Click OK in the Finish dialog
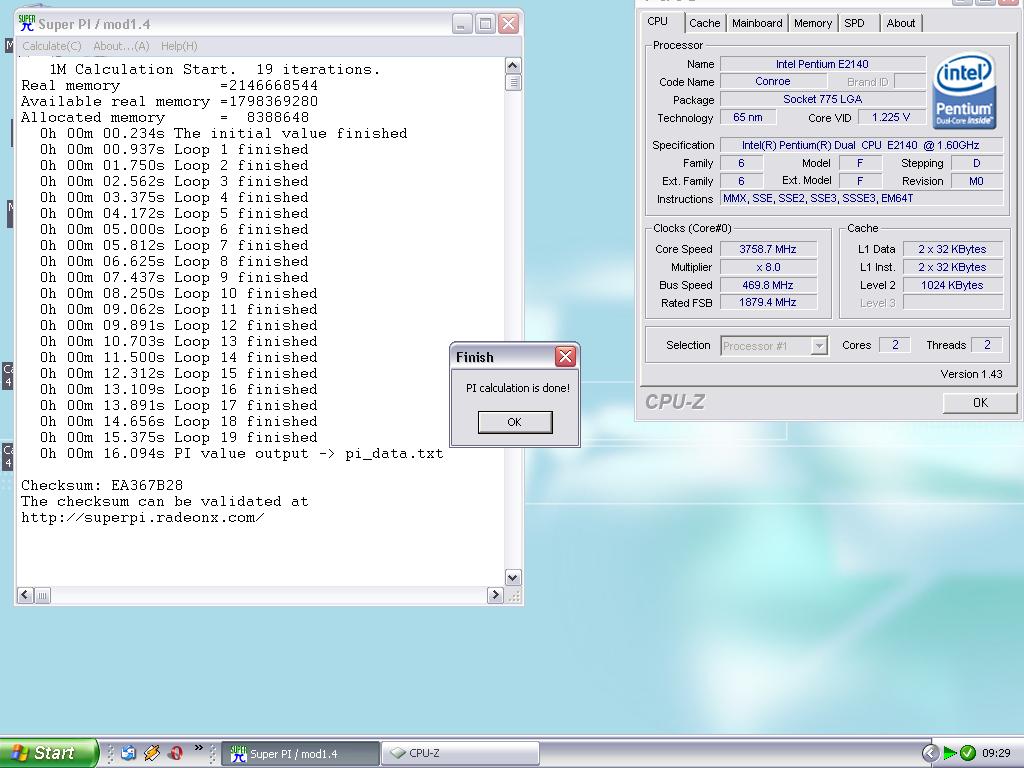 (515, 422)
